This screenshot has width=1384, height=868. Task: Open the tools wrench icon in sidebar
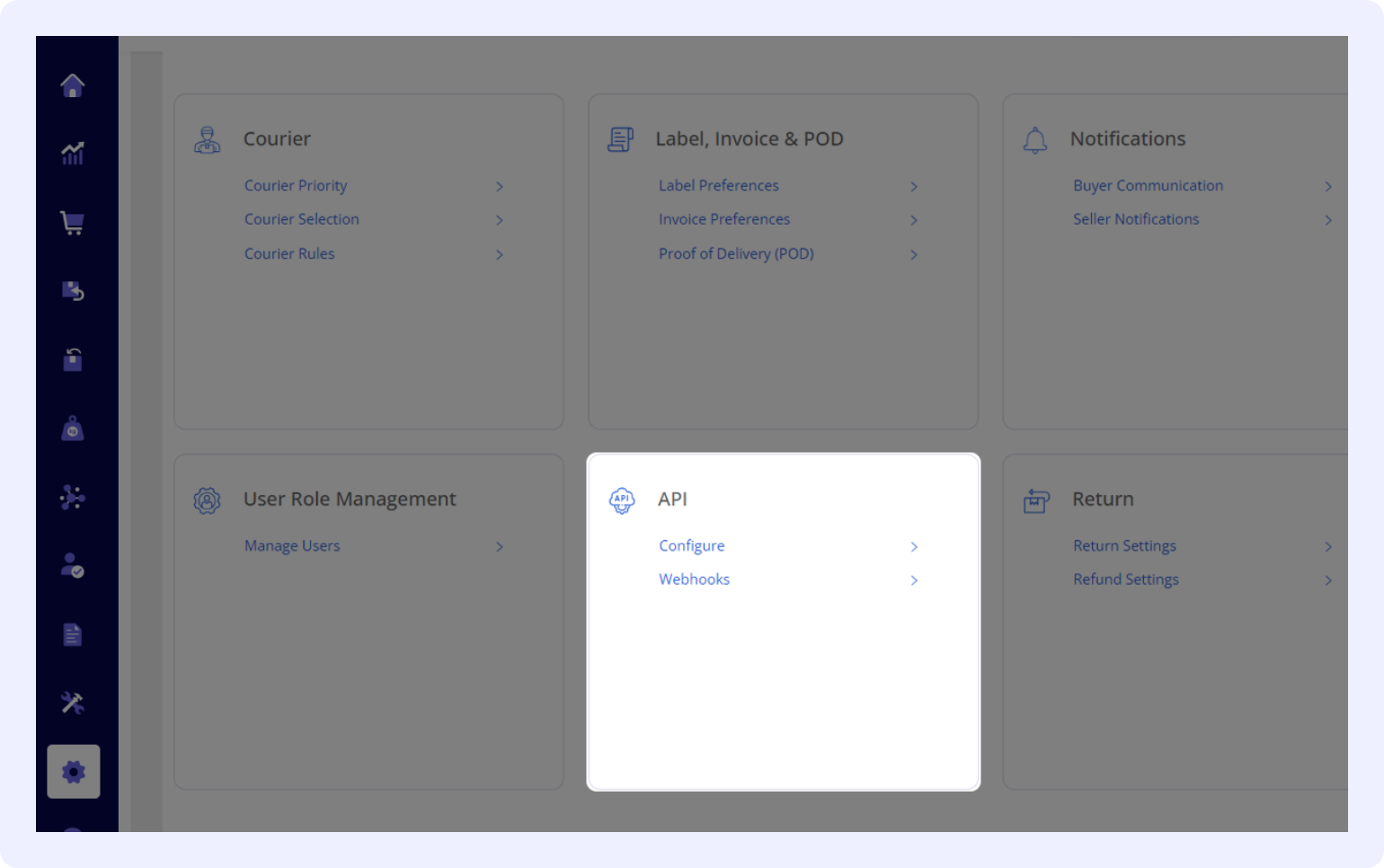click(x=73, y=703)
